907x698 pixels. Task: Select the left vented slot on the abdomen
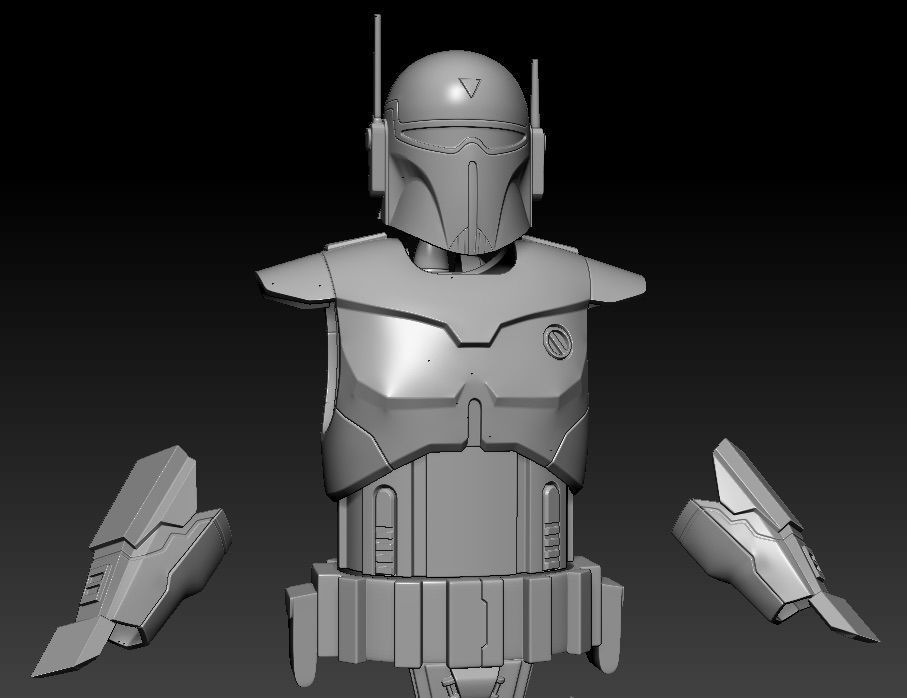(x=385, y=527)
